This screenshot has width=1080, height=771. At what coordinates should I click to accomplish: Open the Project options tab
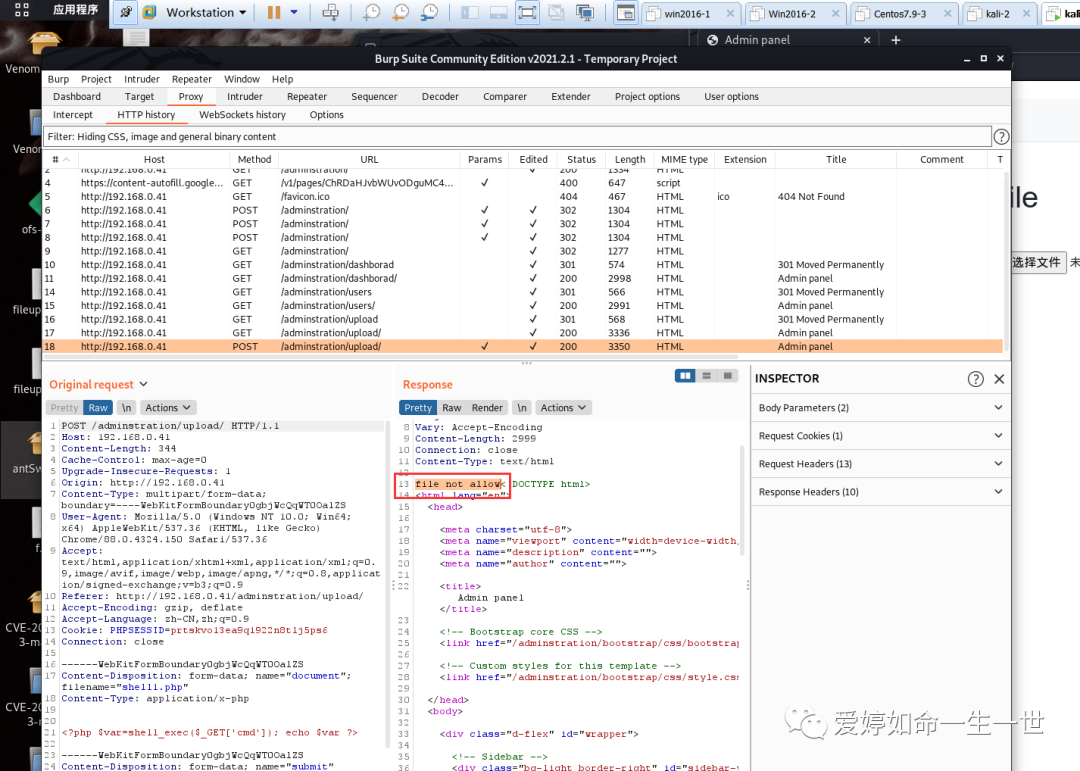(x=647, y=96)
